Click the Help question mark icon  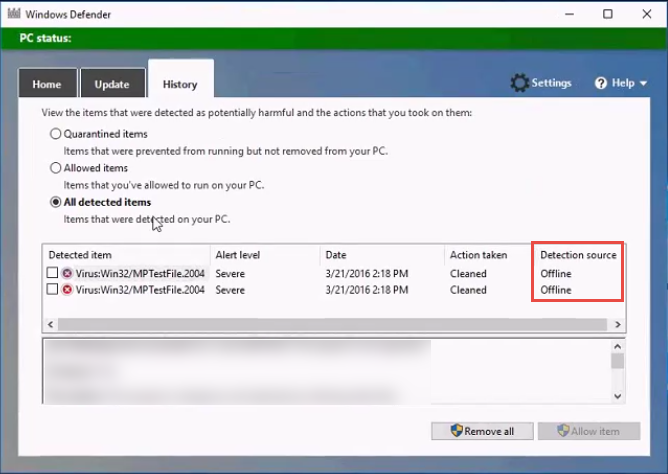601,83
